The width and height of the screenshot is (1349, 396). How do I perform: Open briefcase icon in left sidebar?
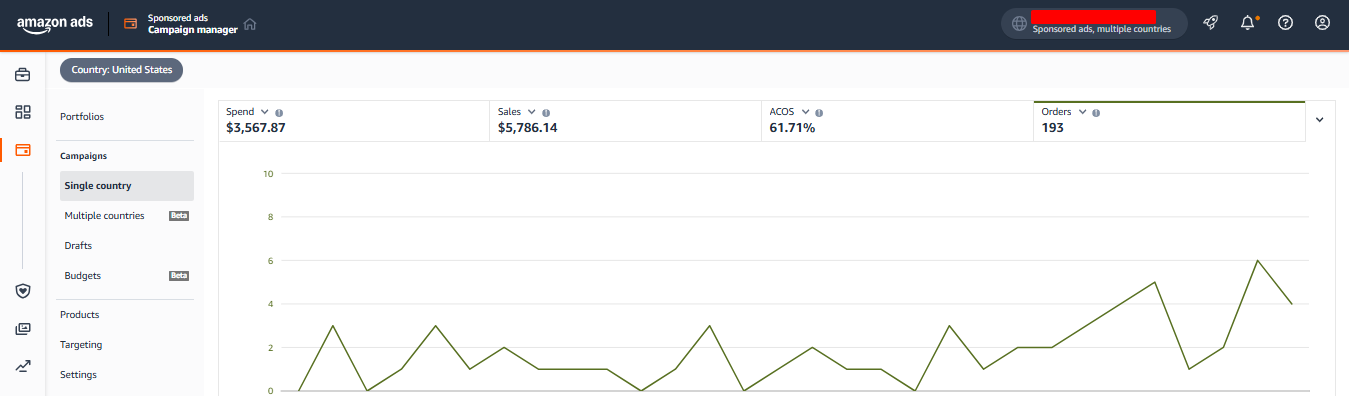pyautogui.click(x=22, y=74)
